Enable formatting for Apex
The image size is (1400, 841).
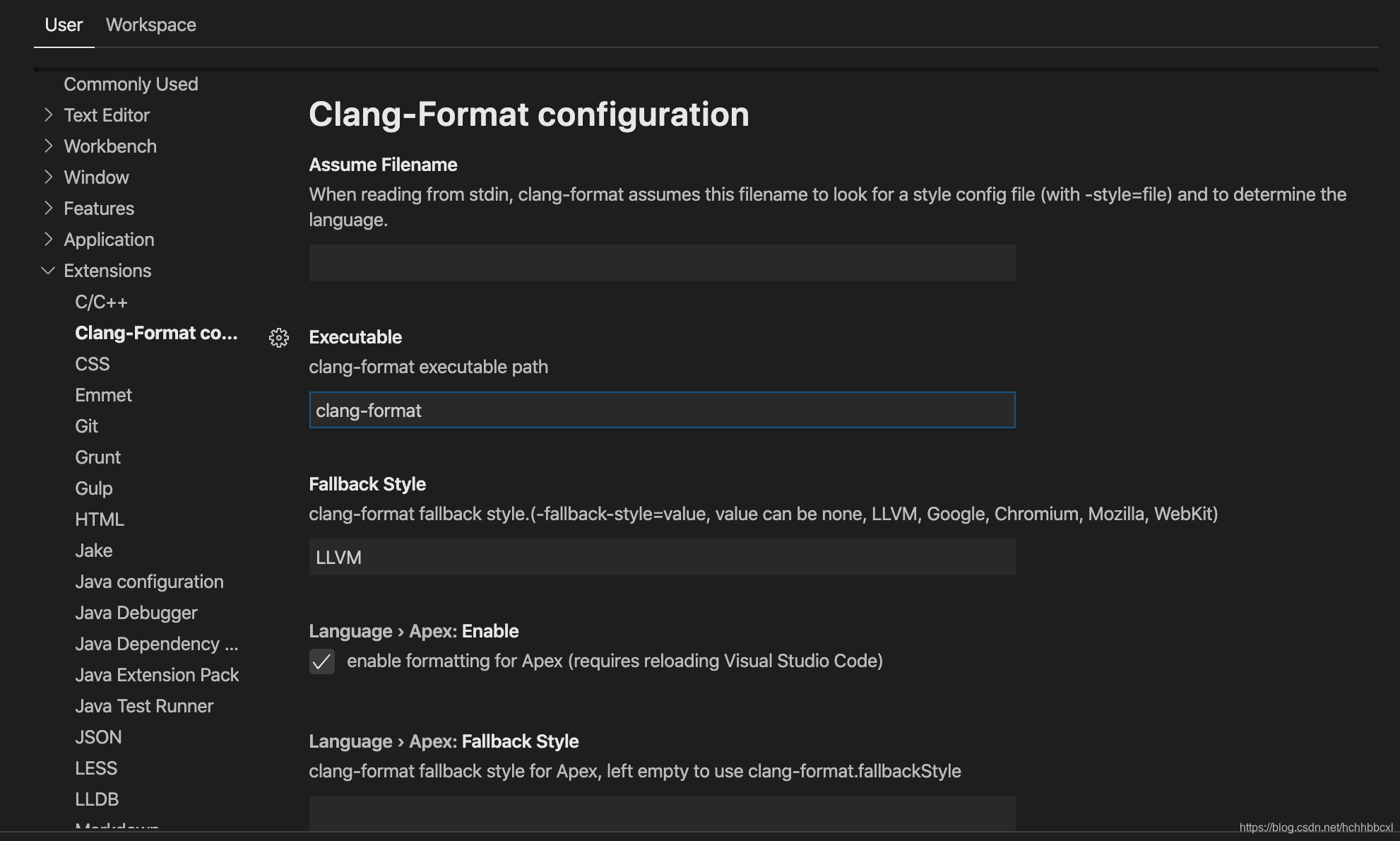[322, 662]
